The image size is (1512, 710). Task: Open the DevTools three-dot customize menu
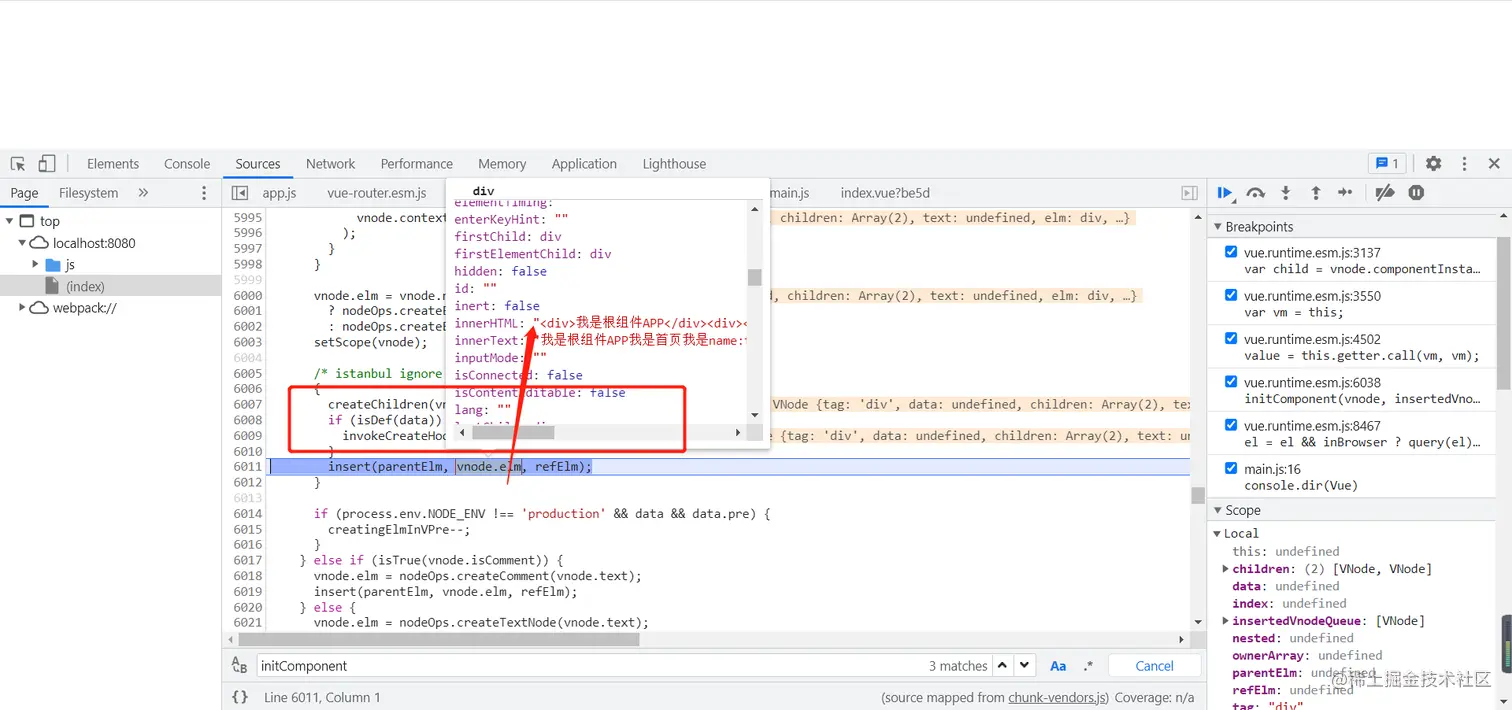tap(1464, 164)
